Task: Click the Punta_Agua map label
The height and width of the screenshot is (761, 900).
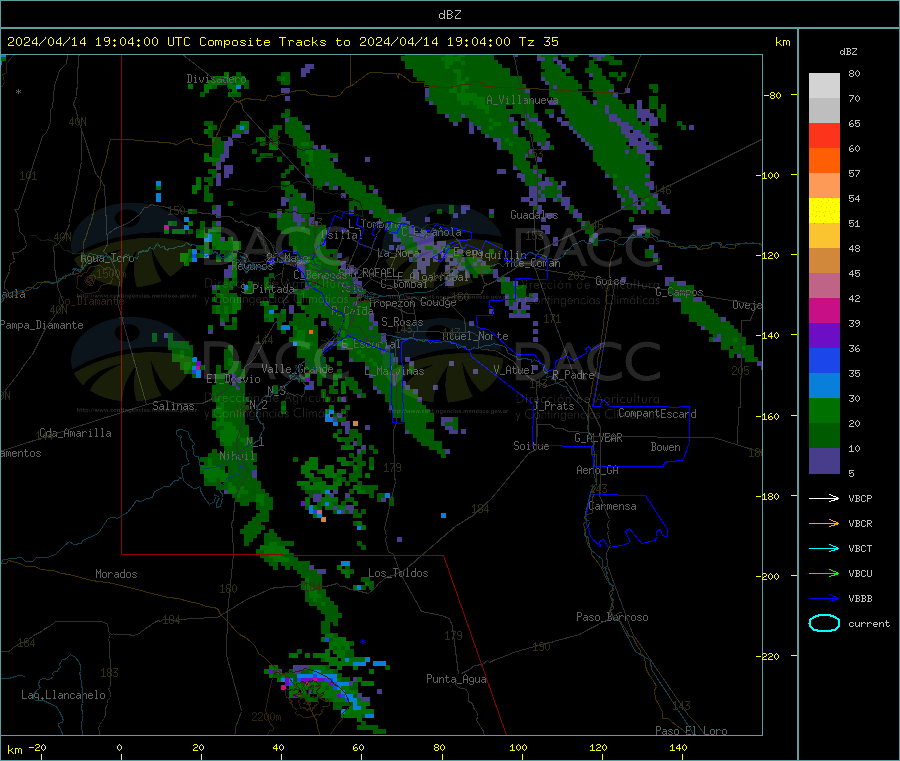Action: pyautogui.click(x=456, y=679)
